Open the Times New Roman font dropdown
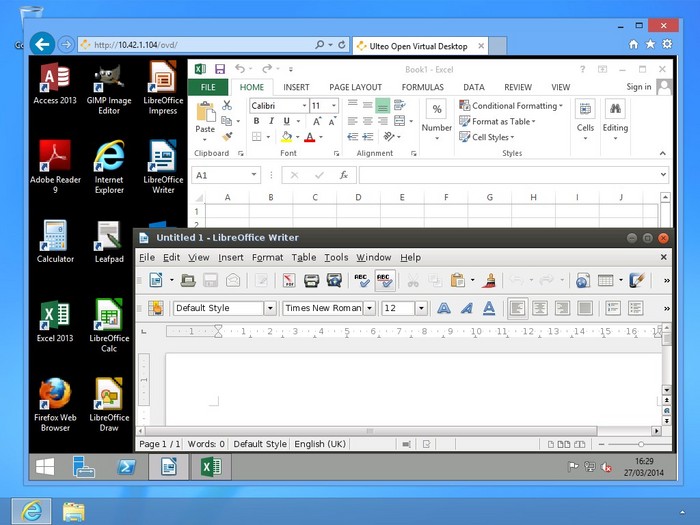Image resolution: width=700 pixels, height=525 pixels. tap(369, 308)
